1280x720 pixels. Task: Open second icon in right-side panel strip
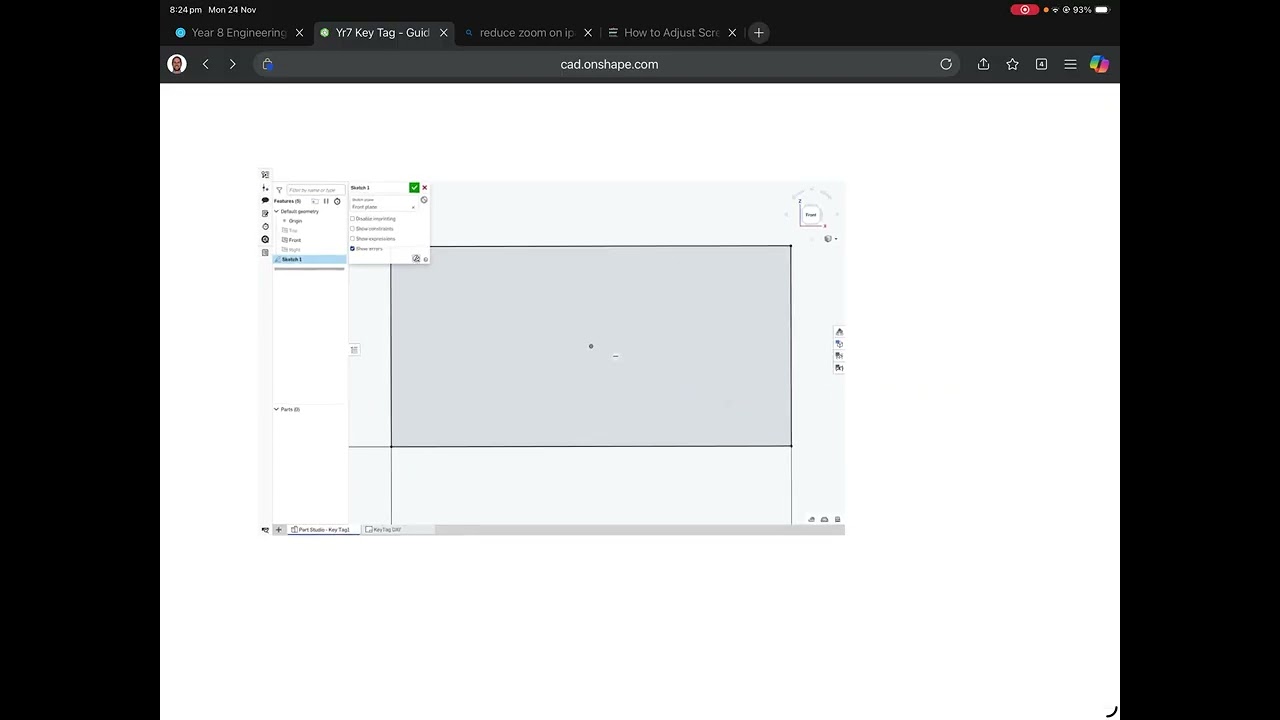click(x=839, y=344)
